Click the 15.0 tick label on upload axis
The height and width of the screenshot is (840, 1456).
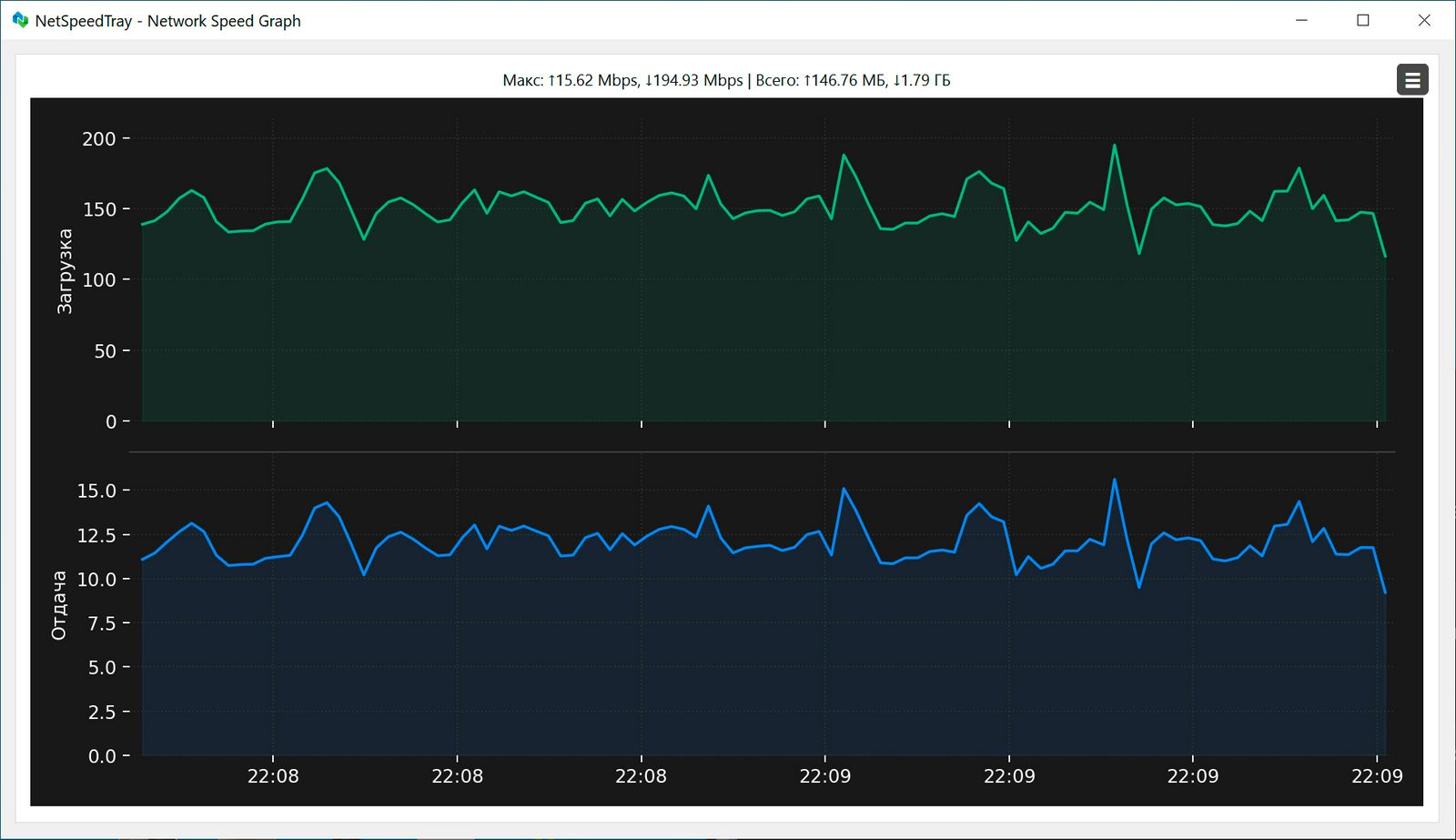96,491
